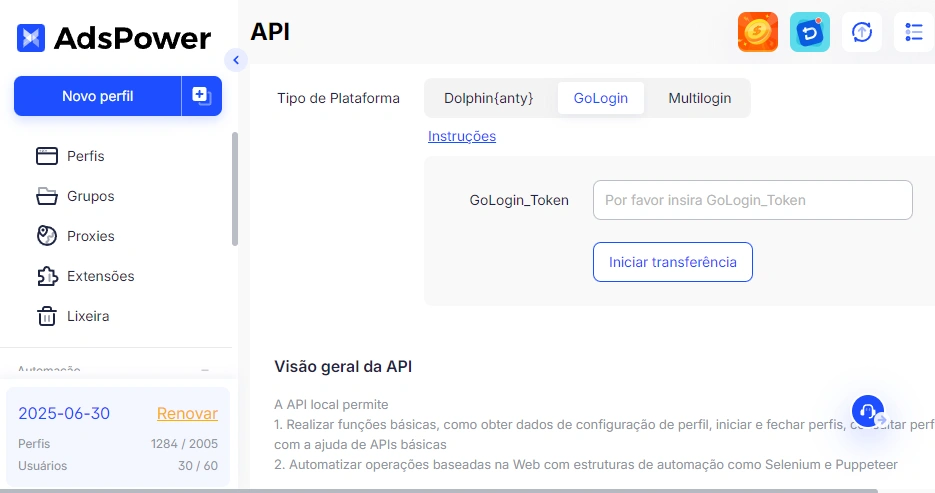Image resolution: width=935 pixels, height=493 pixels.
Task: Click the sidebar vertical scrollbar
Action: coord(235,189)
